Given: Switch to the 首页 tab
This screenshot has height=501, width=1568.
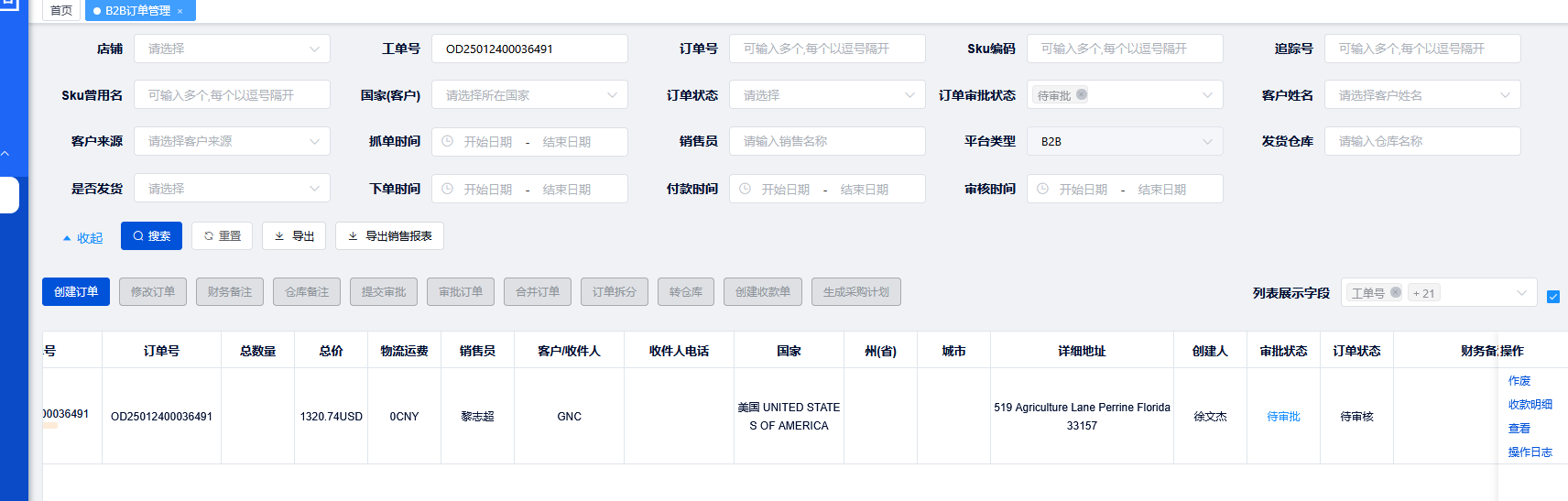Looking at the screenshot, I should pos(61,11).
